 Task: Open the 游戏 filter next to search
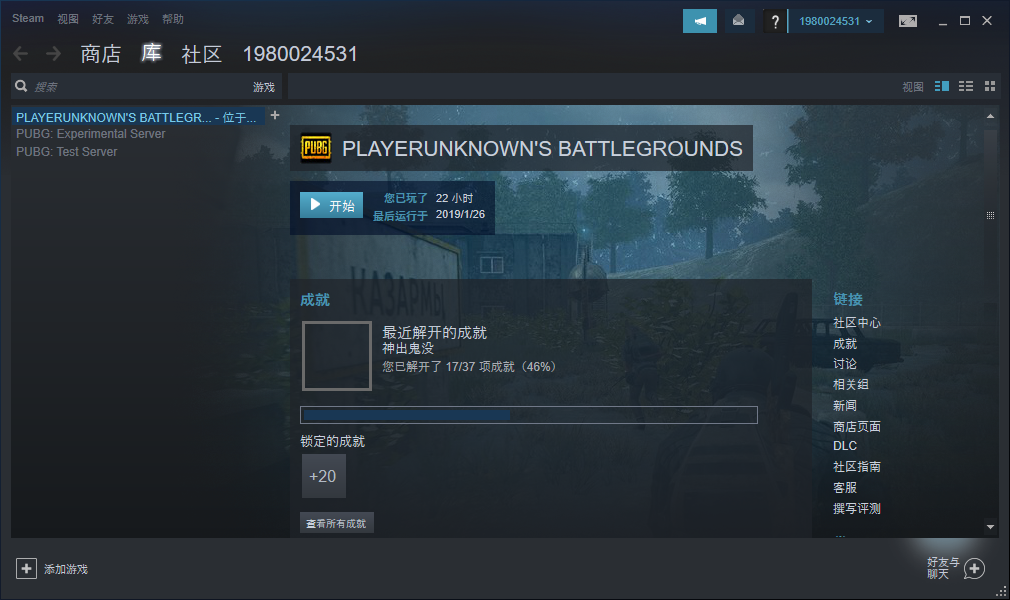coord(263,87)
